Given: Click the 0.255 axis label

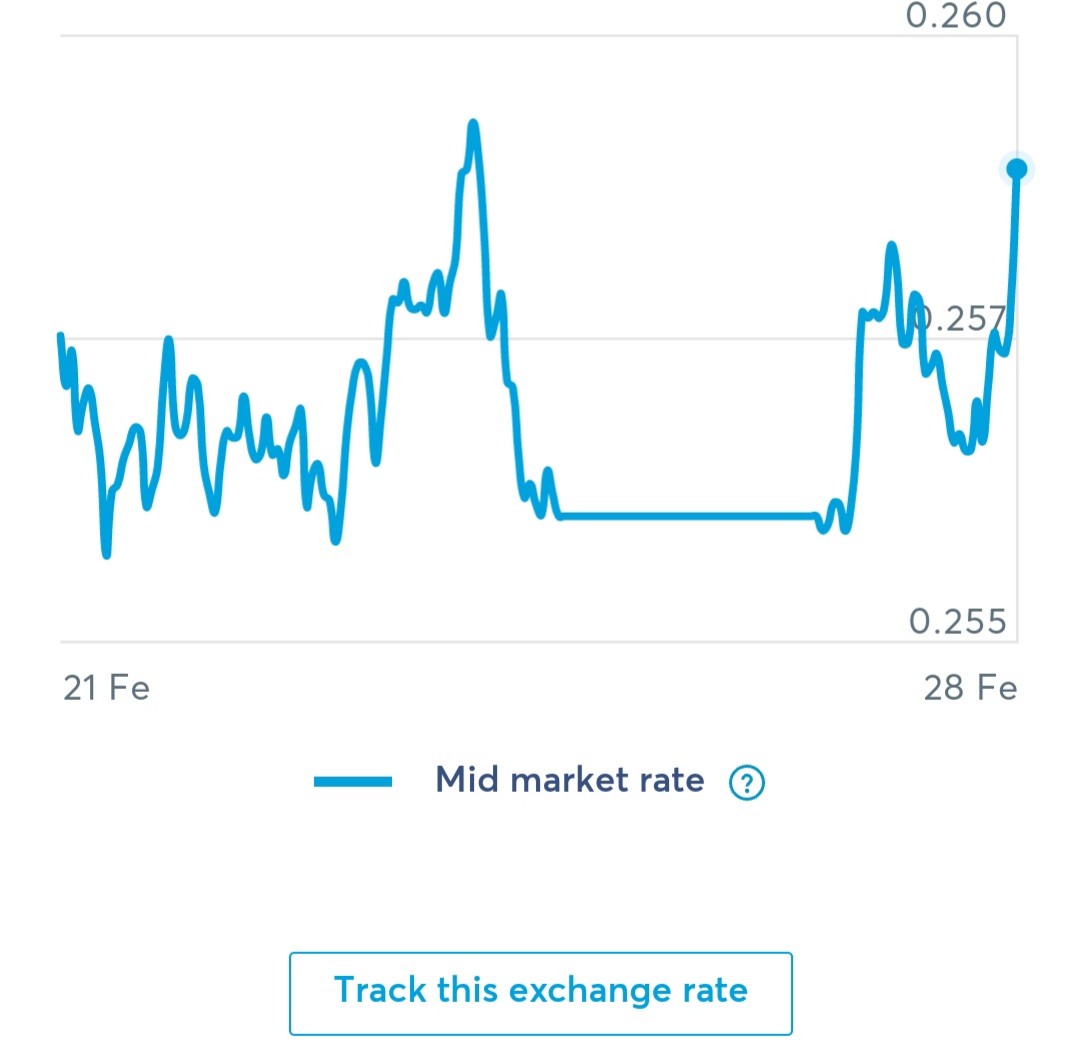Looking at the screenshot, I should pos(957,621).
